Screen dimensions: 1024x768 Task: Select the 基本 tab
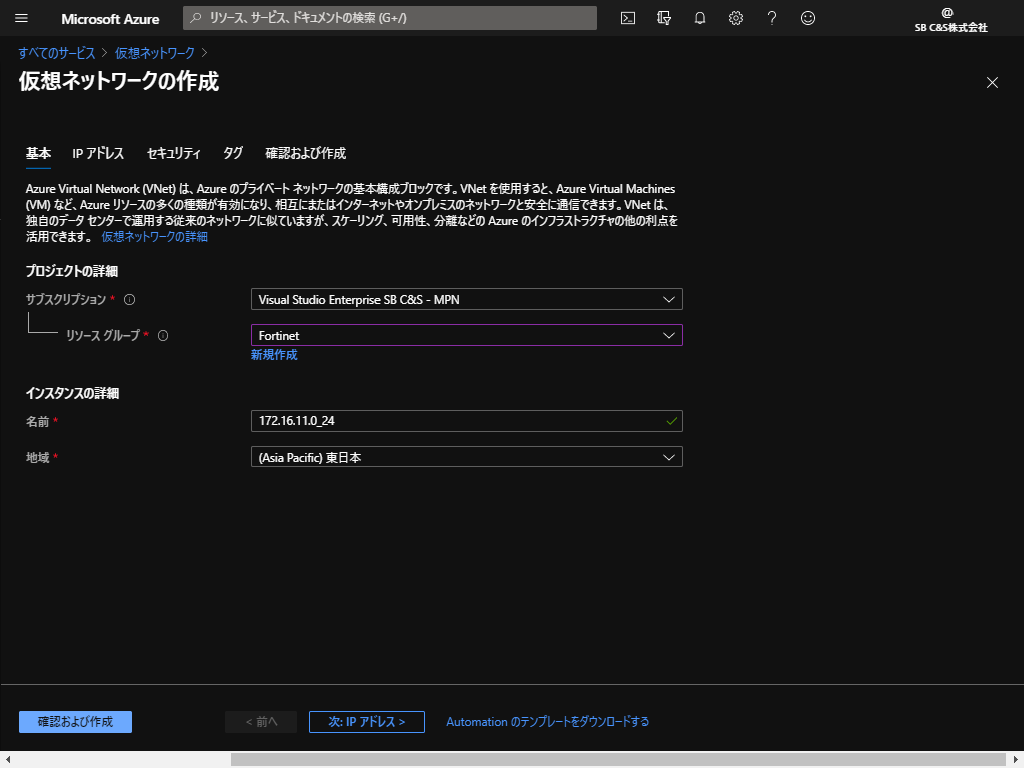pyautogui.click(x=39, y=153)
